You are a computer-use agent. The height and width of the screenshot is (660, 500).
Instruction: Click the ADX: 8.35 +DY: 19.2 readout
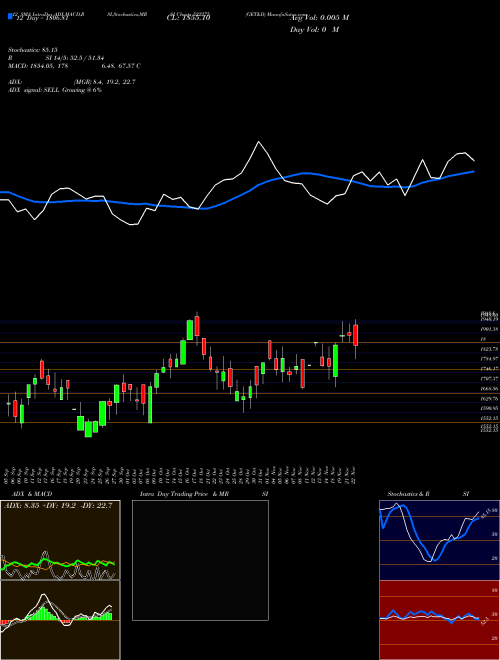[x=59, y=506]
